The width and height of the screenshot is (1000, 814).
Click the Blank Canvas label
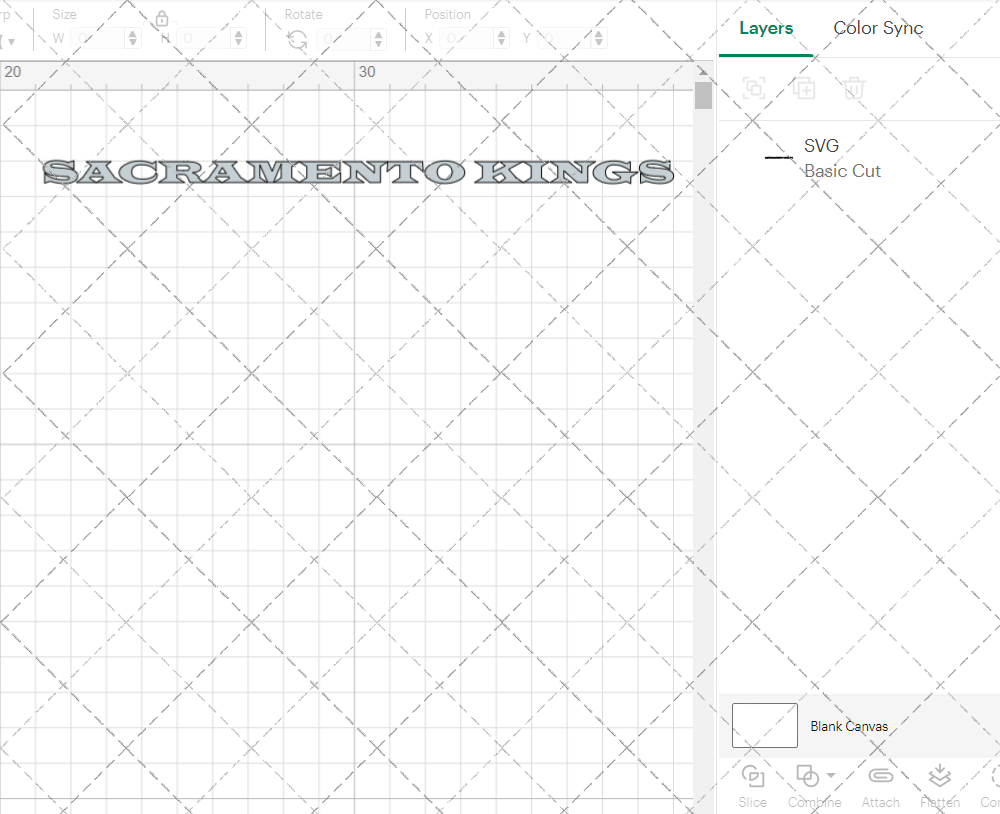(849, 726)
